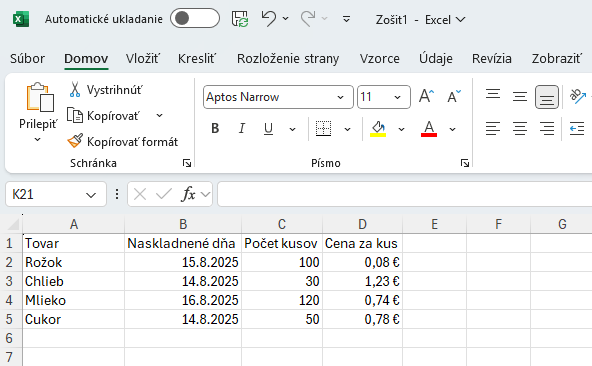
Task: Toggle underline formatting
Action: [x=268, y=129]
